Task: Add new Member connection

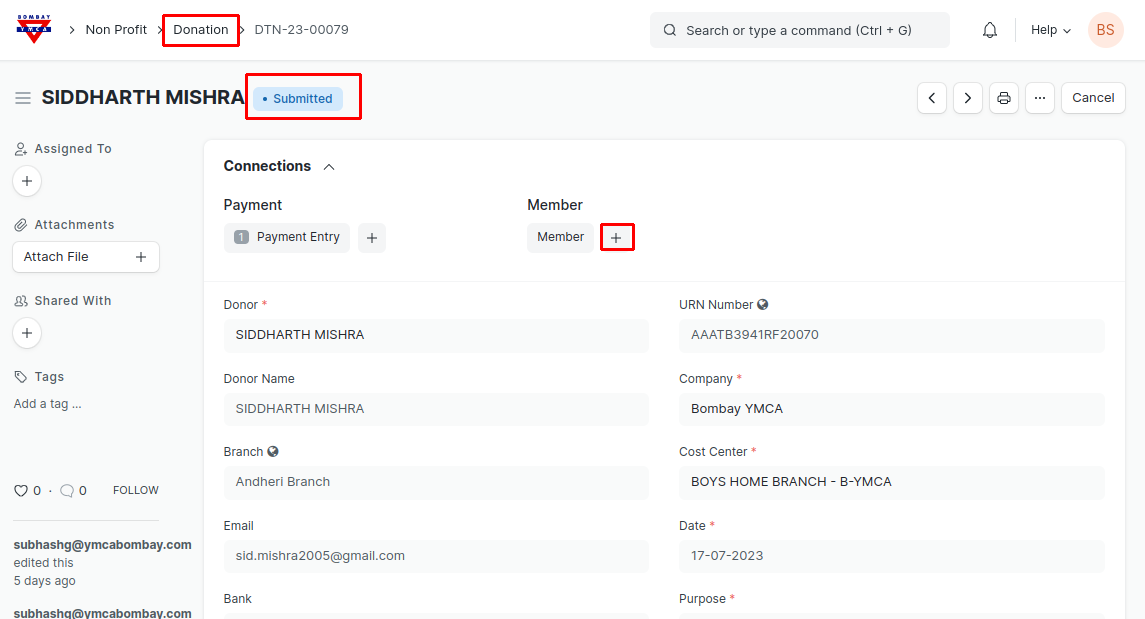Action: tap(616, 238)
